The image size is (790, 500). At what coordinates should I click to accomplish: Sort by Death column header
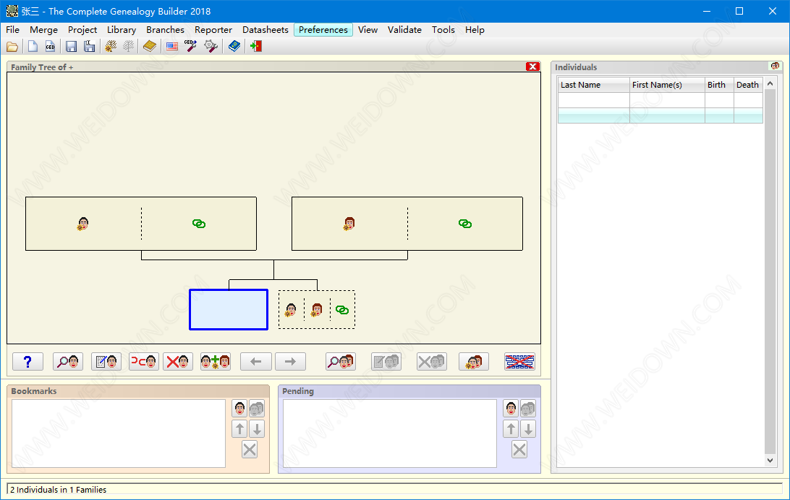click(748, 85)
